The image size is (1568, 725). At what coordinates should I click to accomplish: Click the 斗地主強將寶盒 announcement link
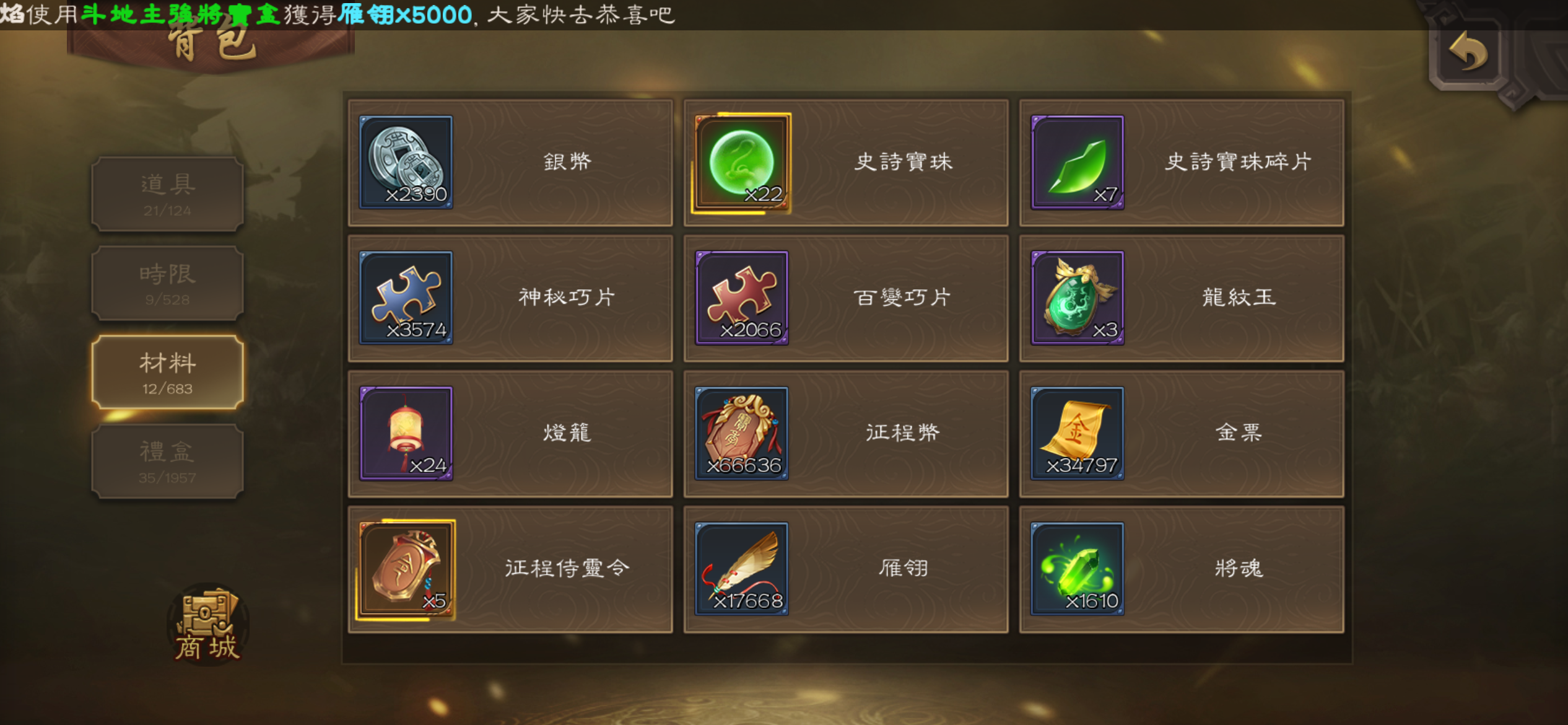(181, 14)
